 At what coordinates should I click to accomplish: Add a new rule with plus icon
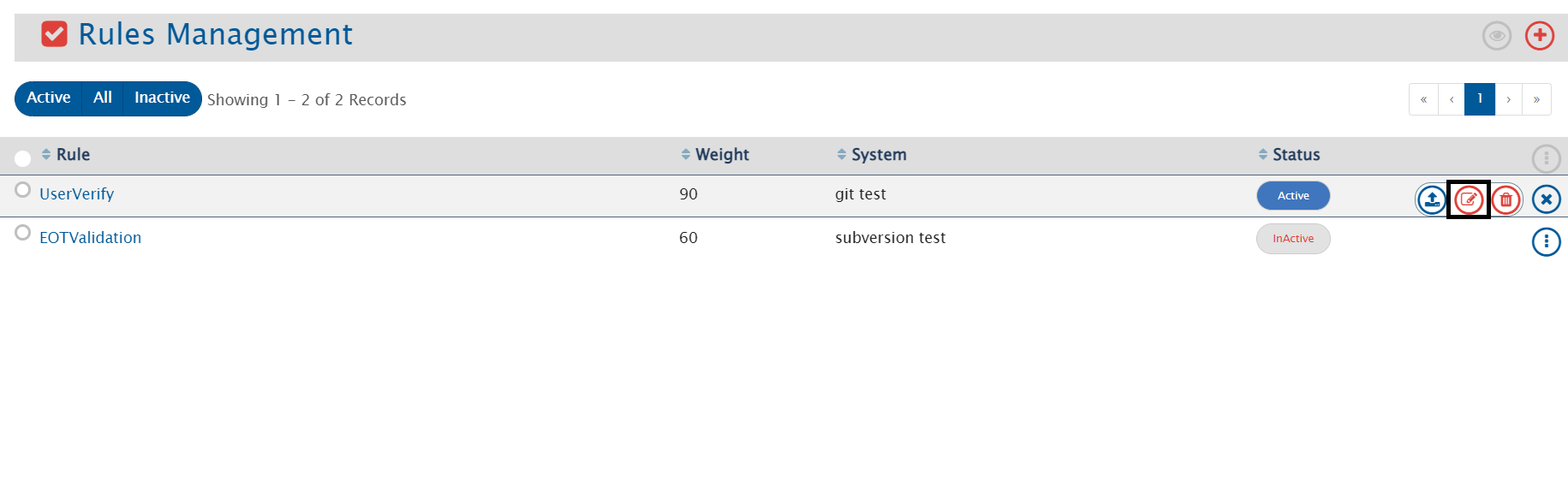coord(1539,36)
